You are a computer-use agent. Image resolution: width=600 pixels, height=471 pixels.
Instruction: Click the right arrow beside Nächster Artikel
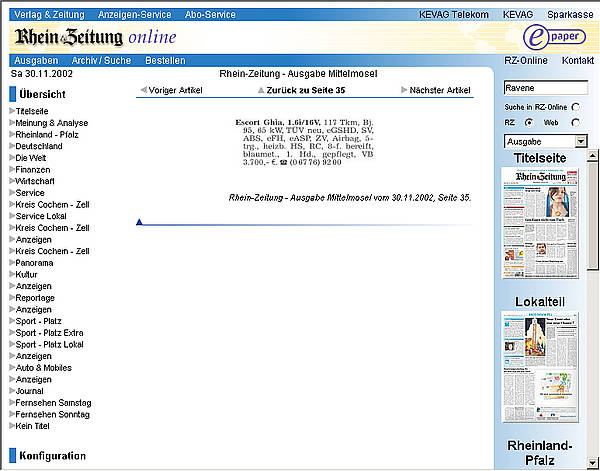coord(404,90)
